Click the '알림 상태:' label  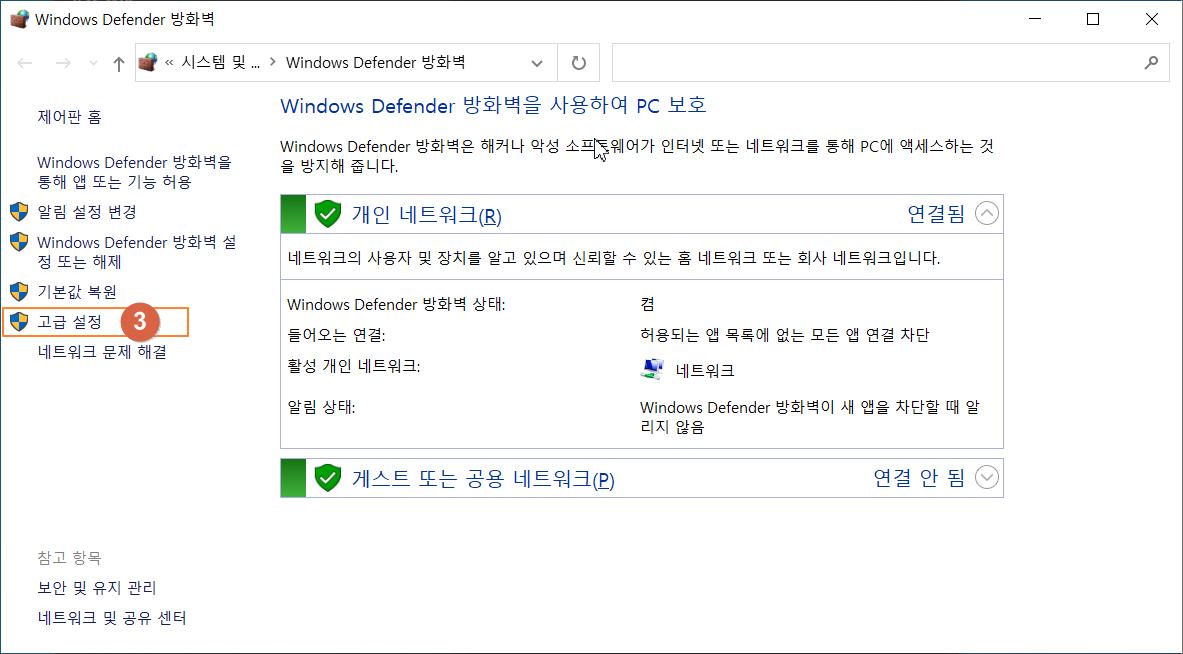(321, 407)
